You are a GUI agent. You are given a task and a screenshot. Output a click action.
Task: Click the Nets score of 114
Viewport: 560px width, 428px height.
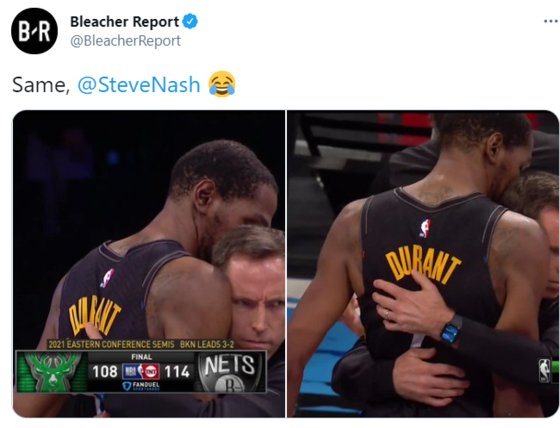coord(177,372)
